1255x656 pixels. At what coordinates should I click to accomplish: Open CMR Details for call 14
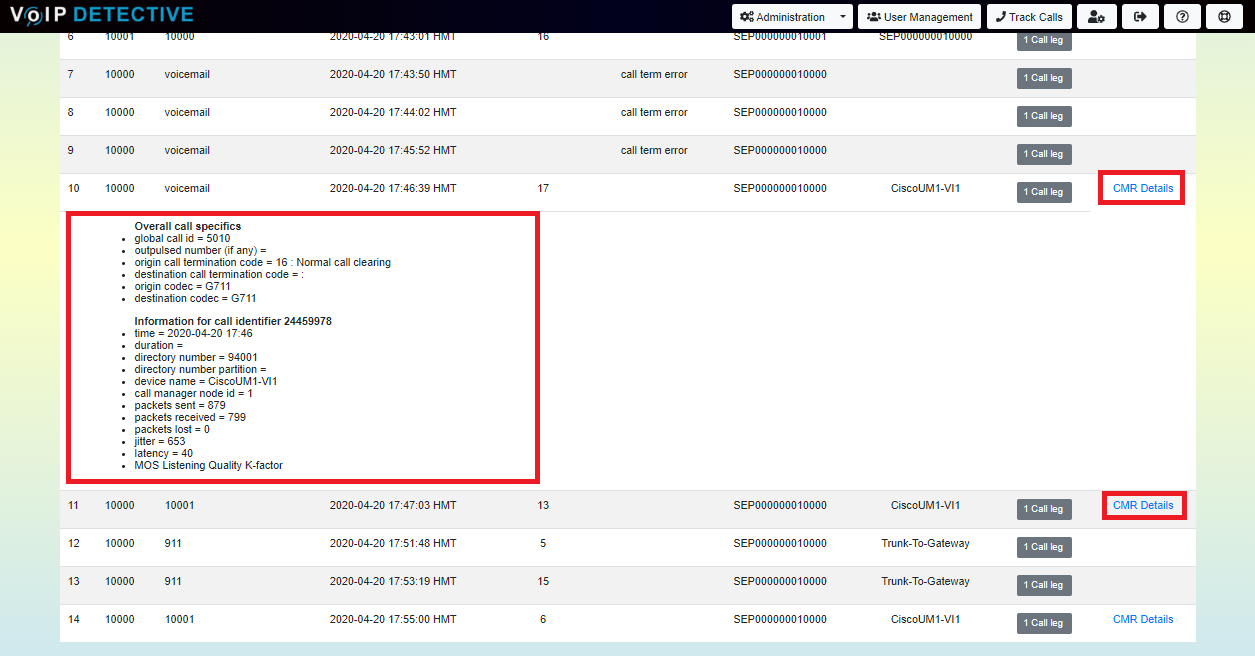[x=1143, y=619]
